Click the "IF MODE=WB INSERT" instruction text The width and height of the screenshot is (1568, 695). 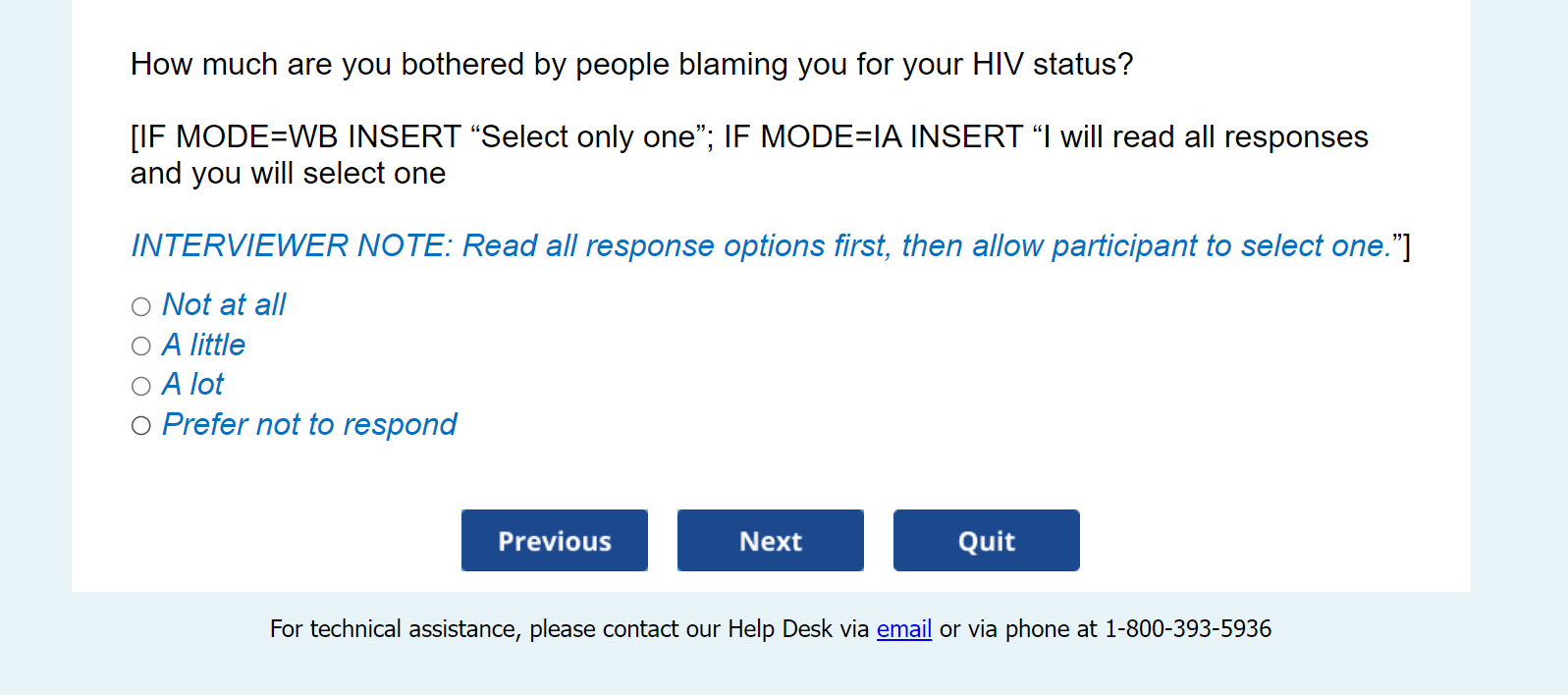tap(296, 136)
